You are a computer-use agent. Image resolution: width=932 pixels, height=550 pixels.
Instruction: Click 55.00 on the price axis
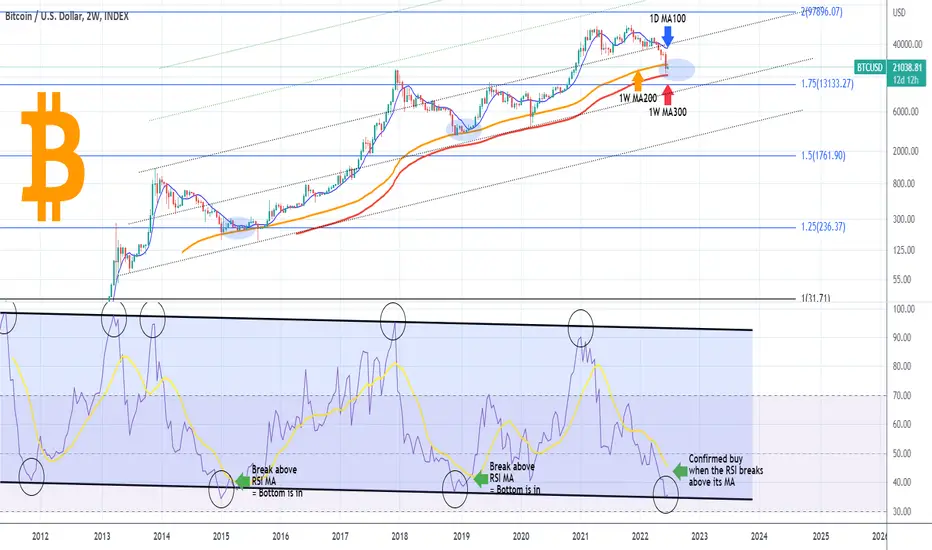(x=902, y=279)
